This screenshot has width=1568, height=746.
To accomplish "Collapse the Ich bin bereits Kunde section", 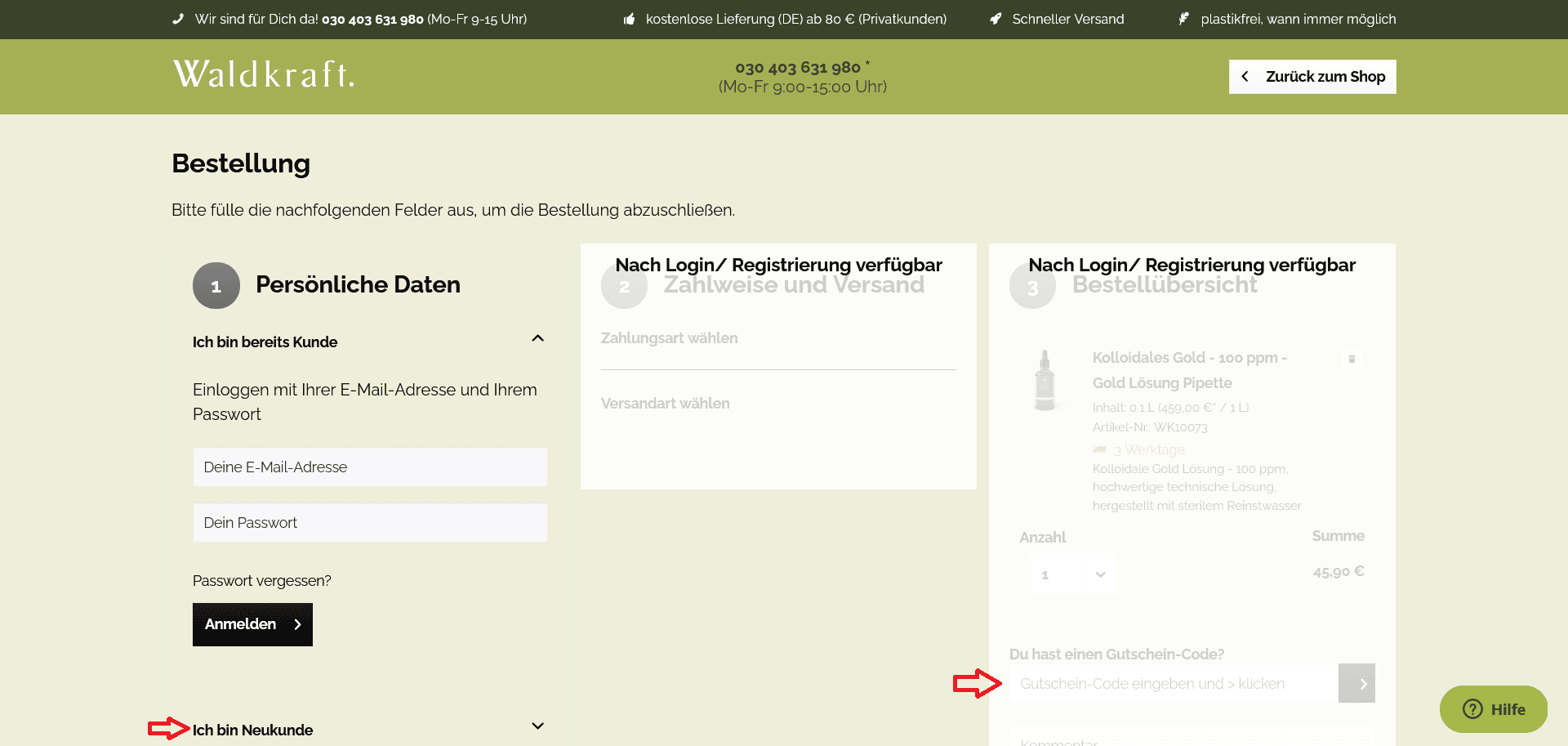I will click(537, 337).
